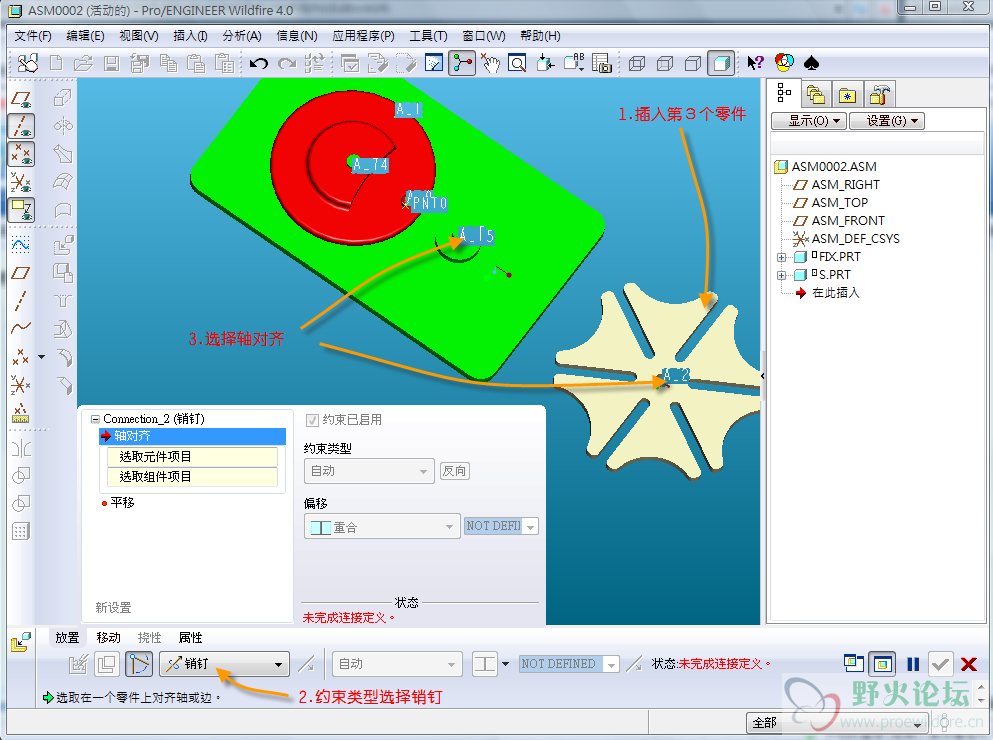
Task: Click the datum curve sketch icon
Action: (x=21, y=245)
